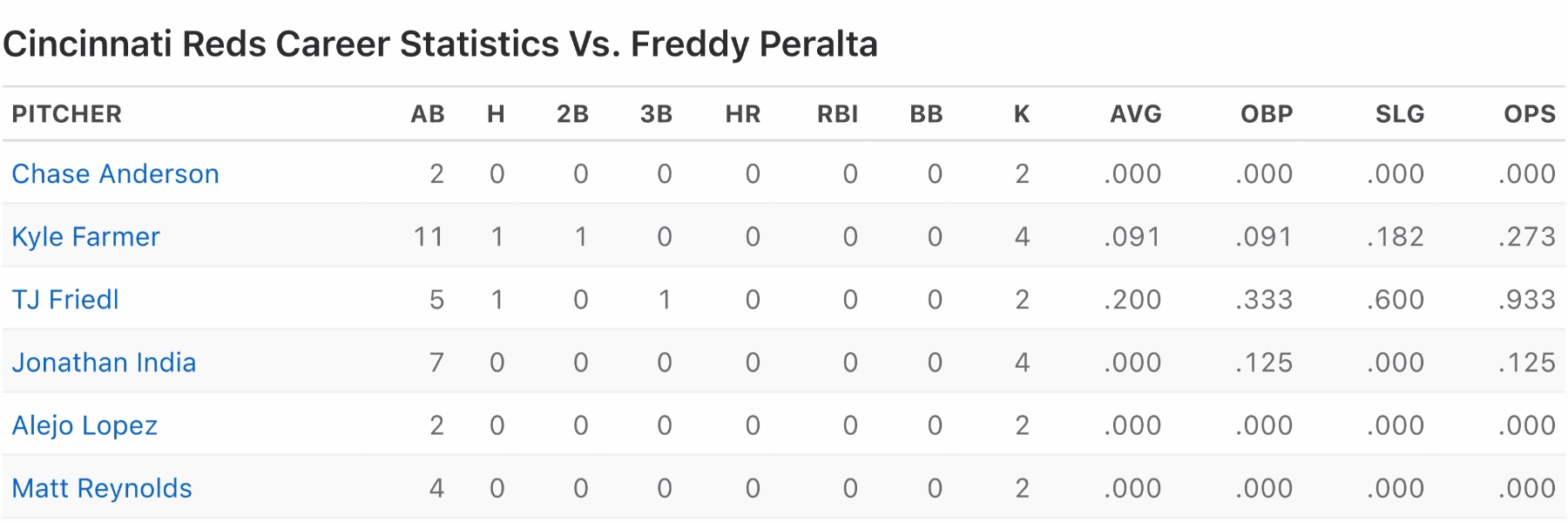Sort by AVG column header
1568x523 pixels.
coord(1136,114)
